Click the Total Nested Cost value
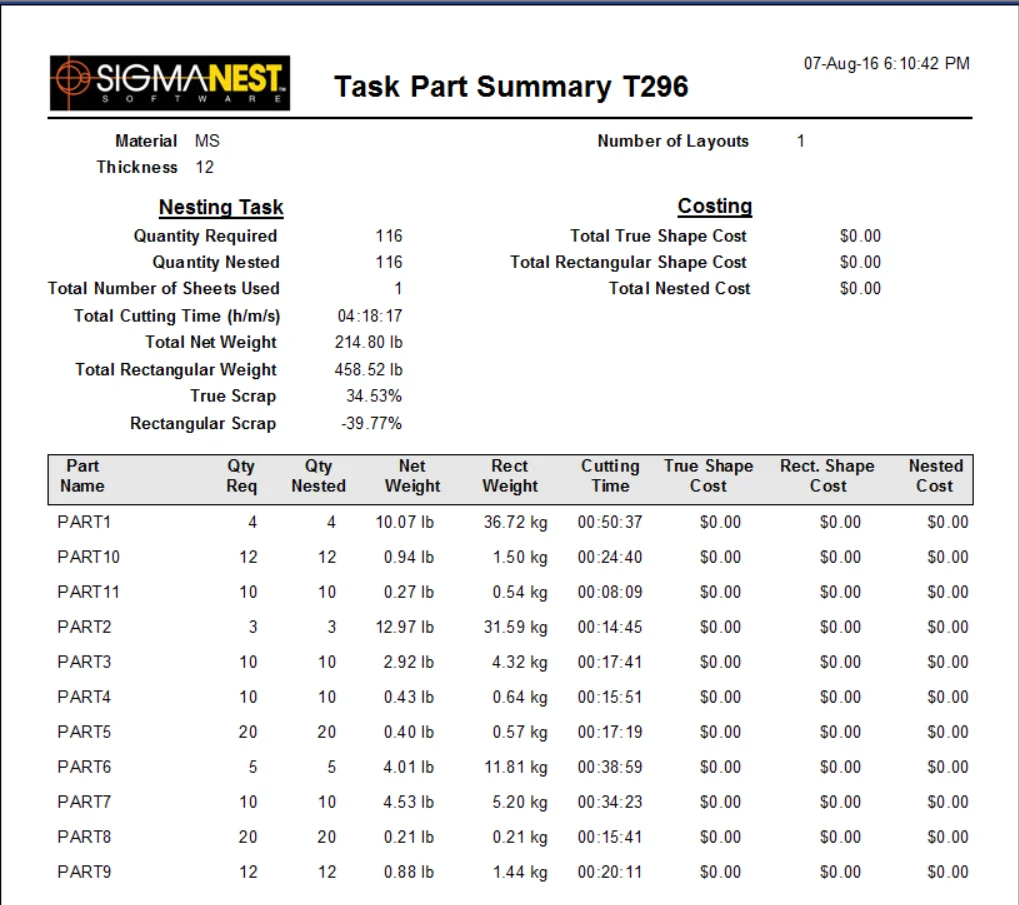The height and width of the screenshot is (905, 1019). tap(860, 288)
